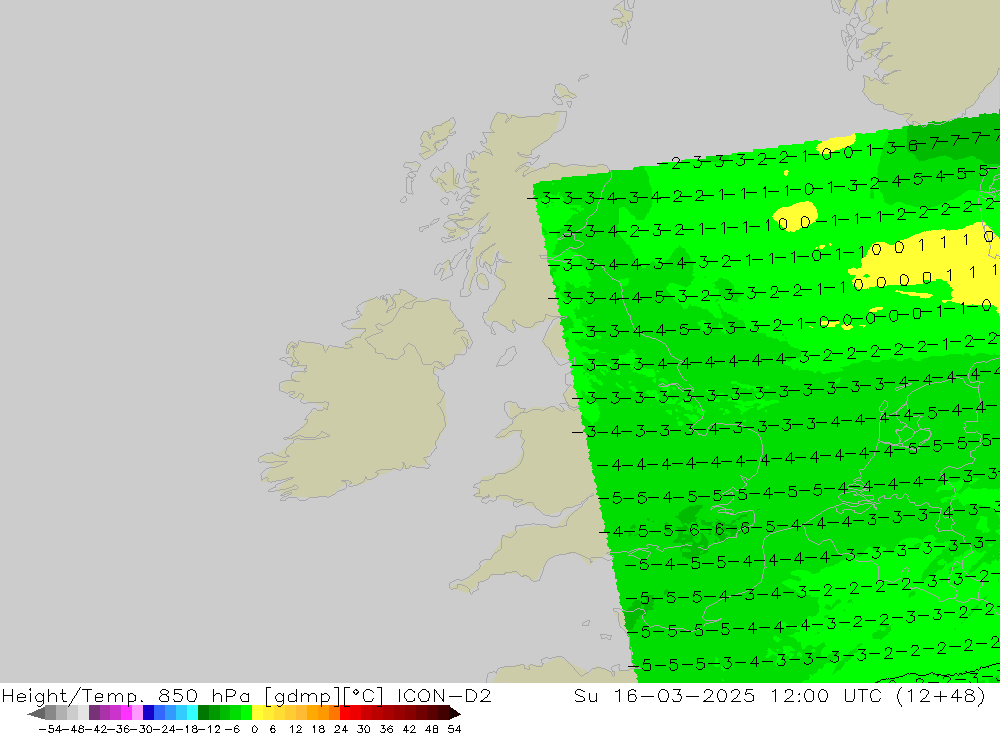Click the 'UTC' timezone label
Viewport: 1000px width, 733px height.
(862, 696)
